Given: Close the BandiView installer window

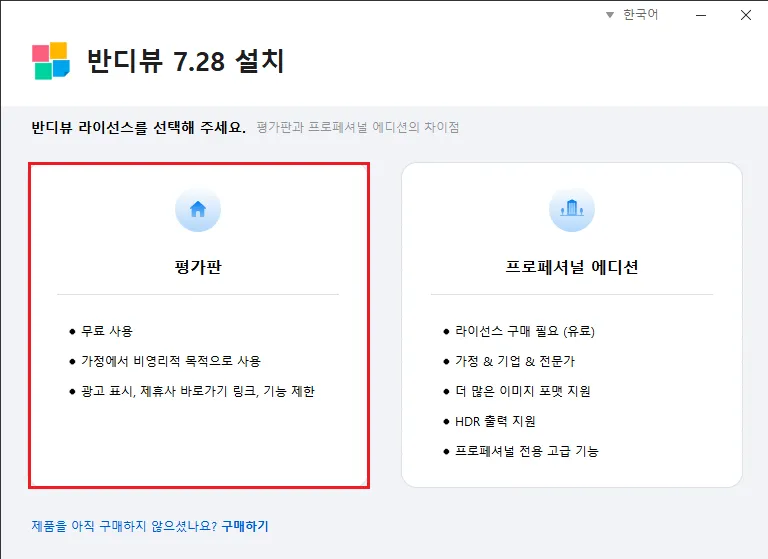Looking at the screenshot, I should [745, 15].
